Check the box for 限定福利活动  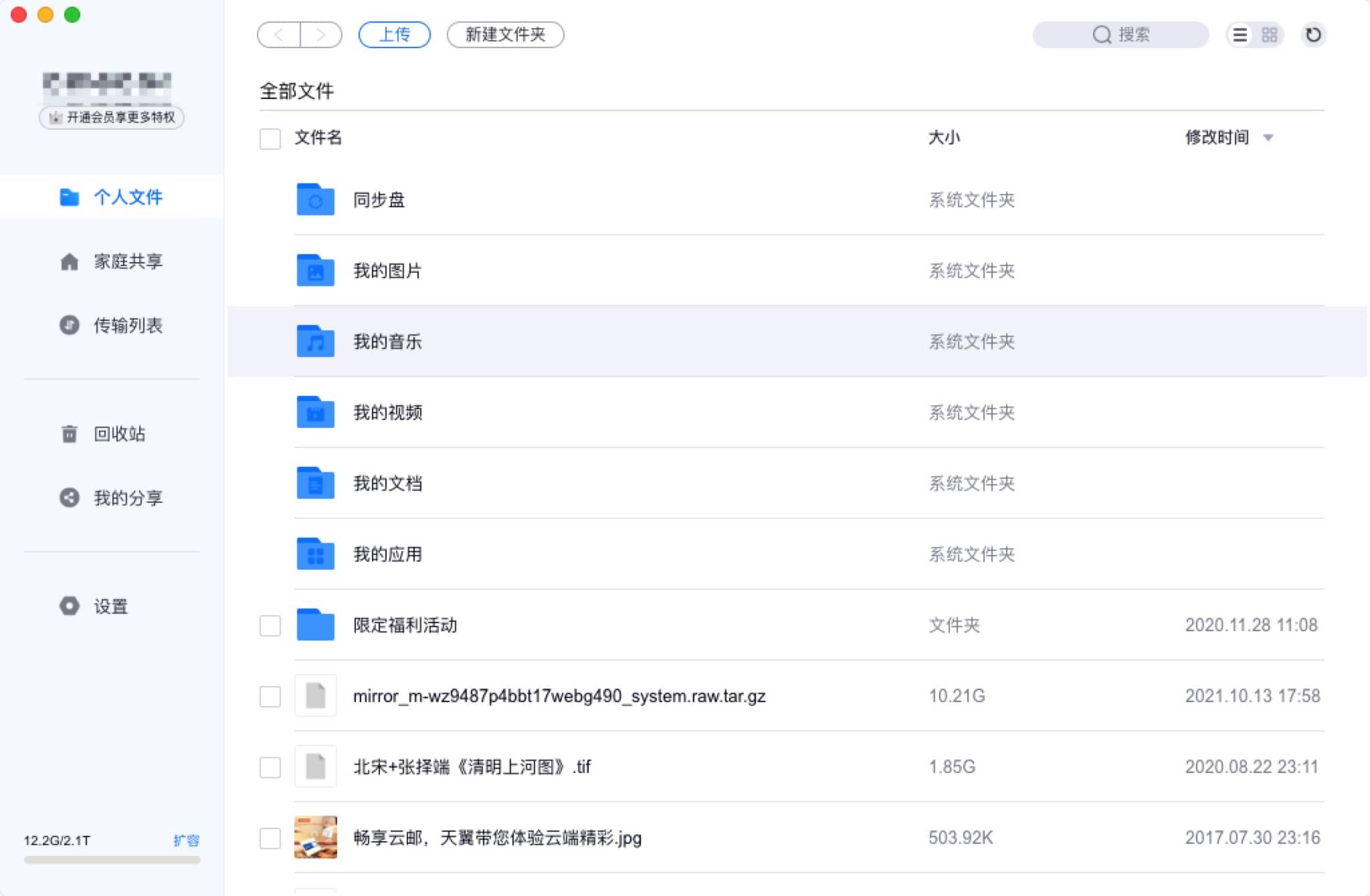[x=270, y=625]
